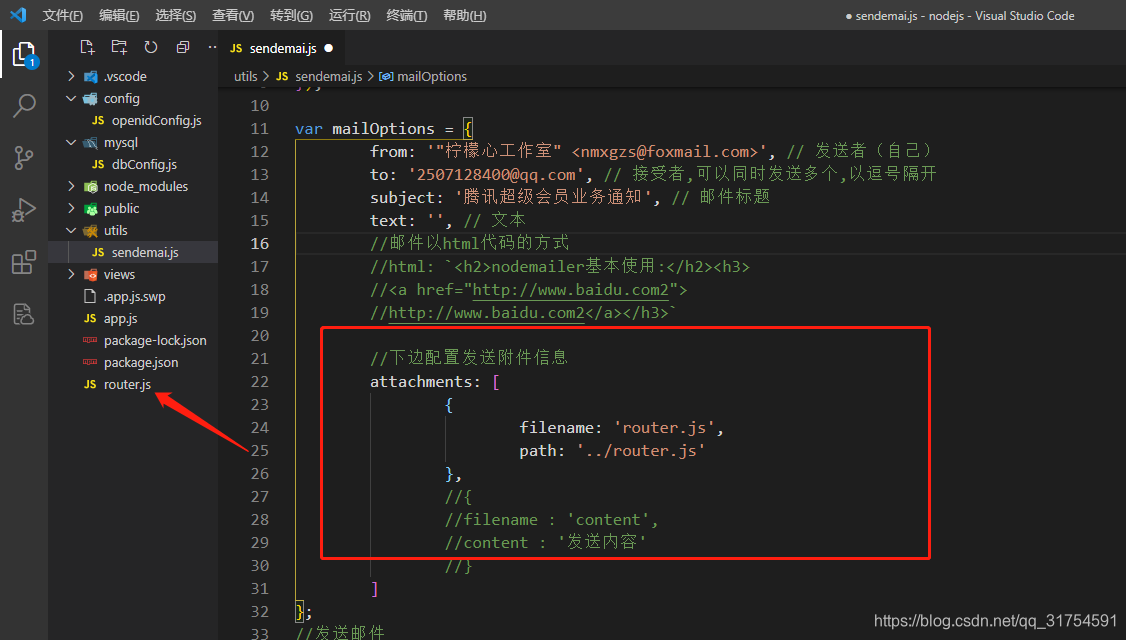1126x640 pixels.
Task: Click the mailOptions symbol icon in breadcrumb
Action: click(386, 76)
